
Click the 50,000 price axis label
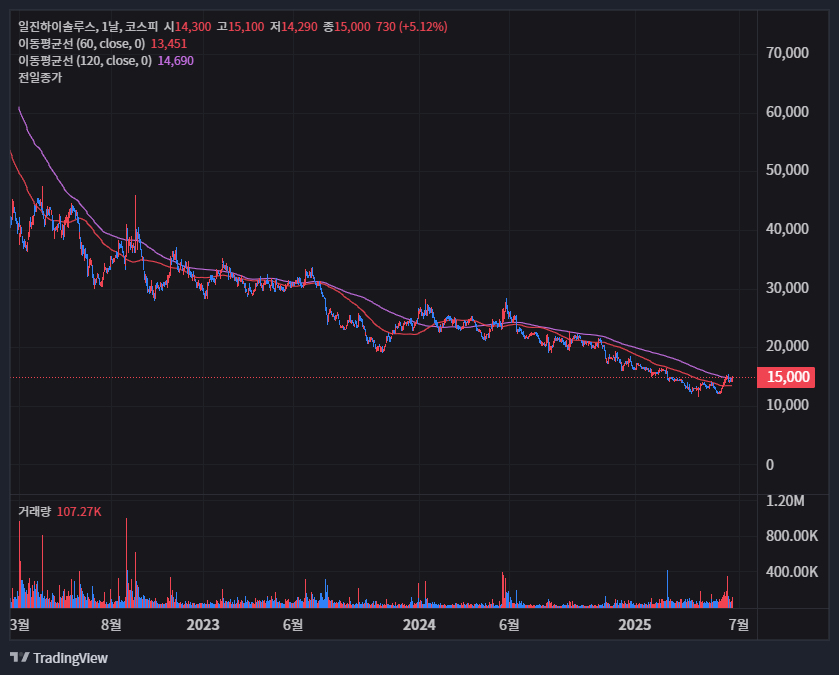click(x=787, y=170)
